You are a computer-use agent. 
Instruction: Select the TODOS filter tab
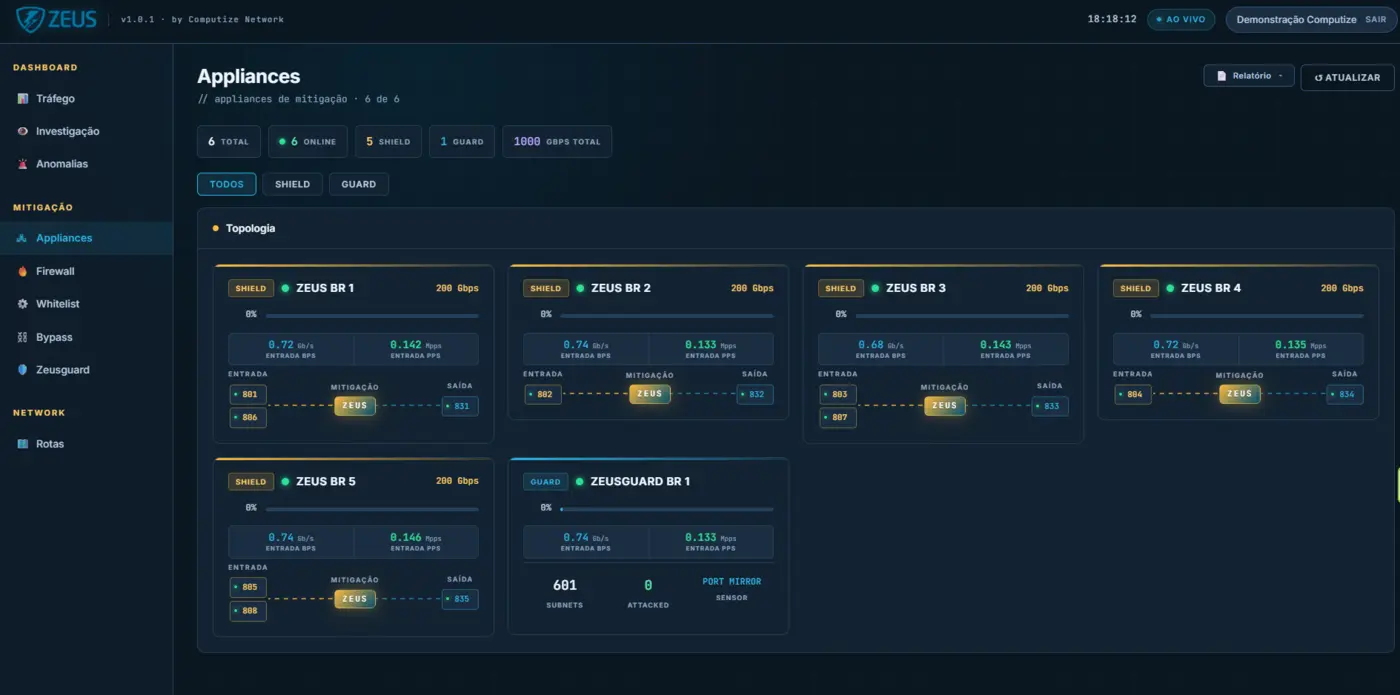[x=227, y=184]
